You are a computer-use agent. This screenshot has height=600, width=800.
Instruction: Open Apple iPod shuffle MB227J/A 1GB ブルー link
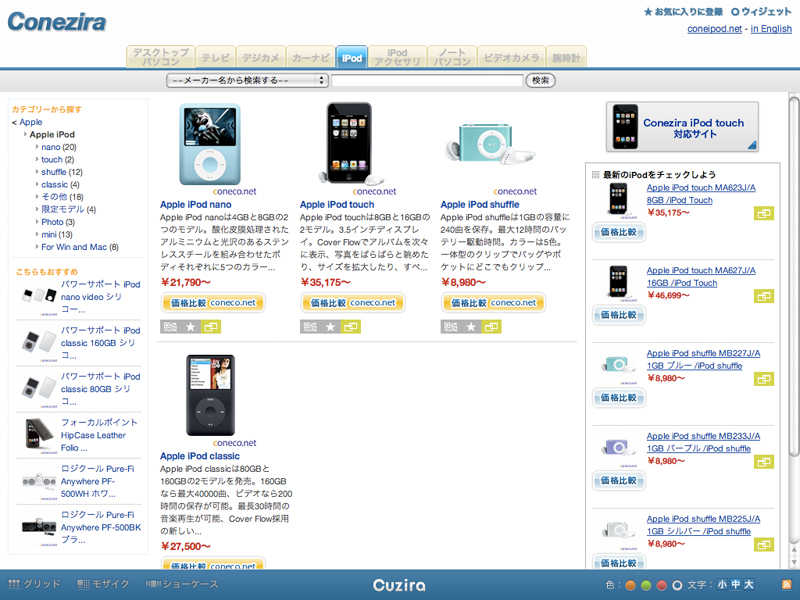703,359
